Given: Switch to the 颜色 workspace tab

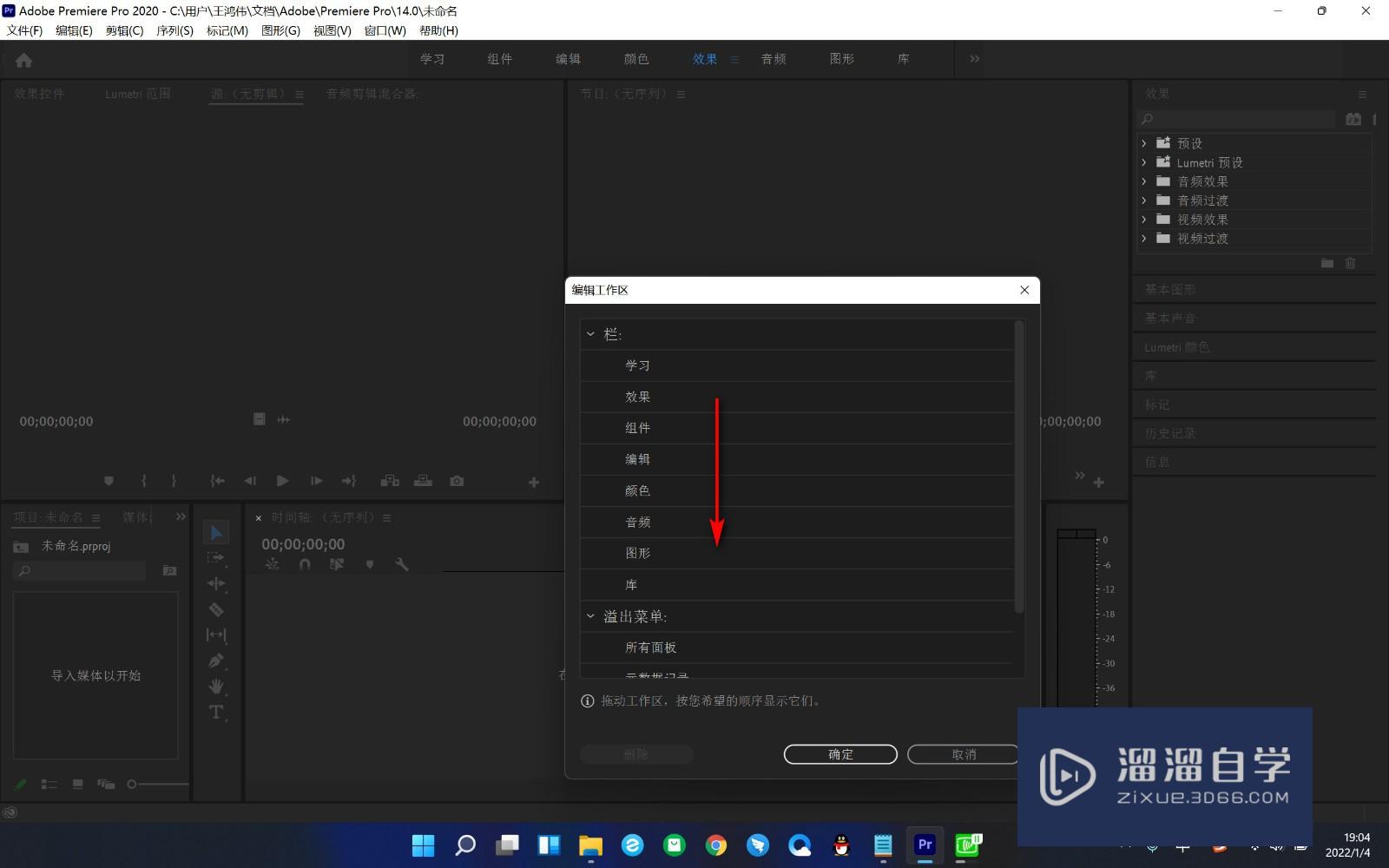Looking at the screenshot, I should point(636,59).
